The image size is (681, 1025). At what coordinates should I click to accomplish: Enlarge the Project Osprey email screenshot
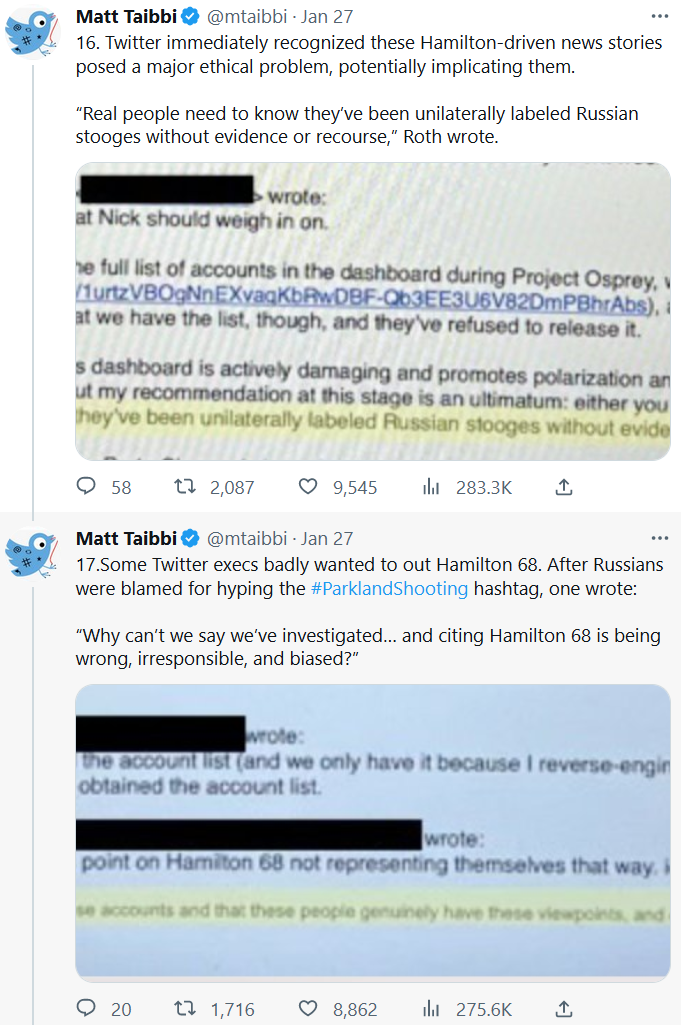pyautogui.click(x=373, y=311)
